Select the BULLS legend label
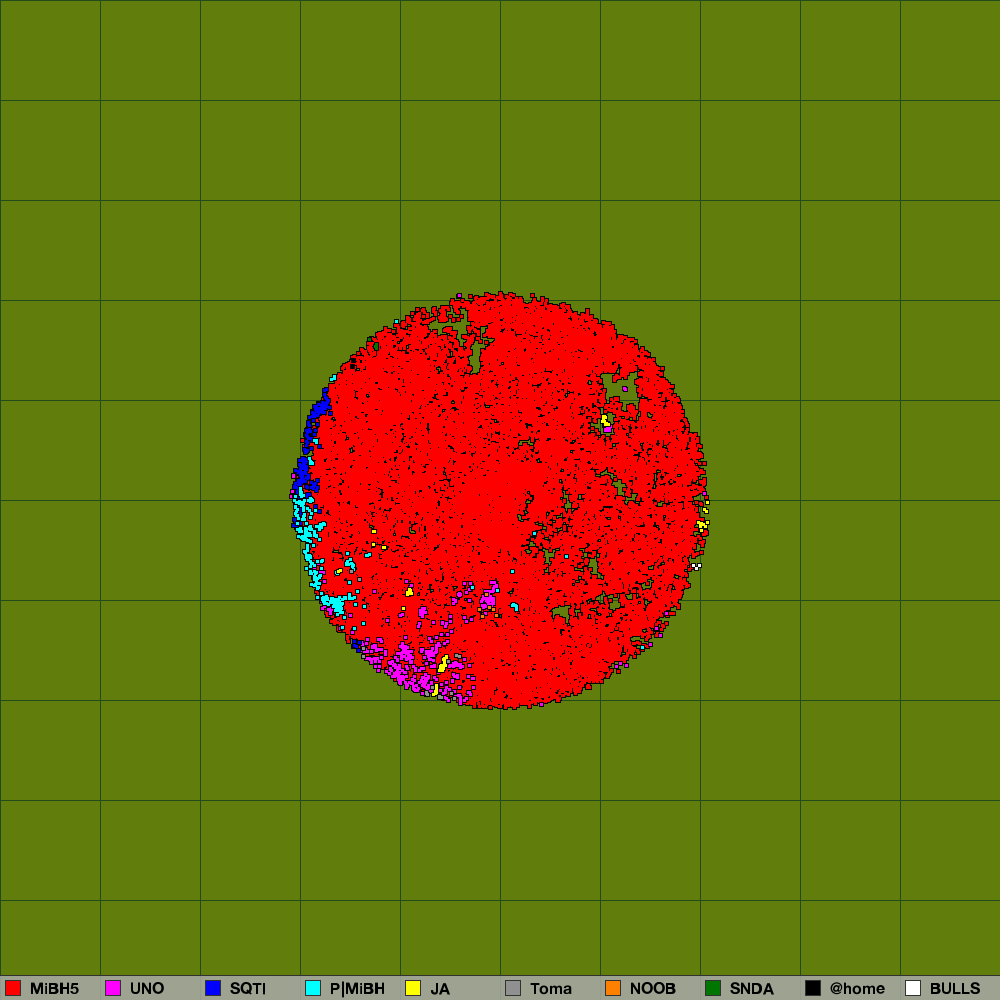1000x1000 pixels. (x=955, y=989)
